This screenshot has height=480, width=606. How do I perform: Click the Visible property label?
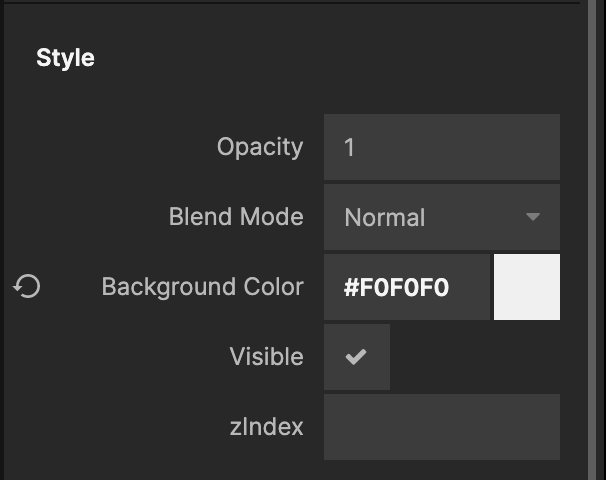266,357
